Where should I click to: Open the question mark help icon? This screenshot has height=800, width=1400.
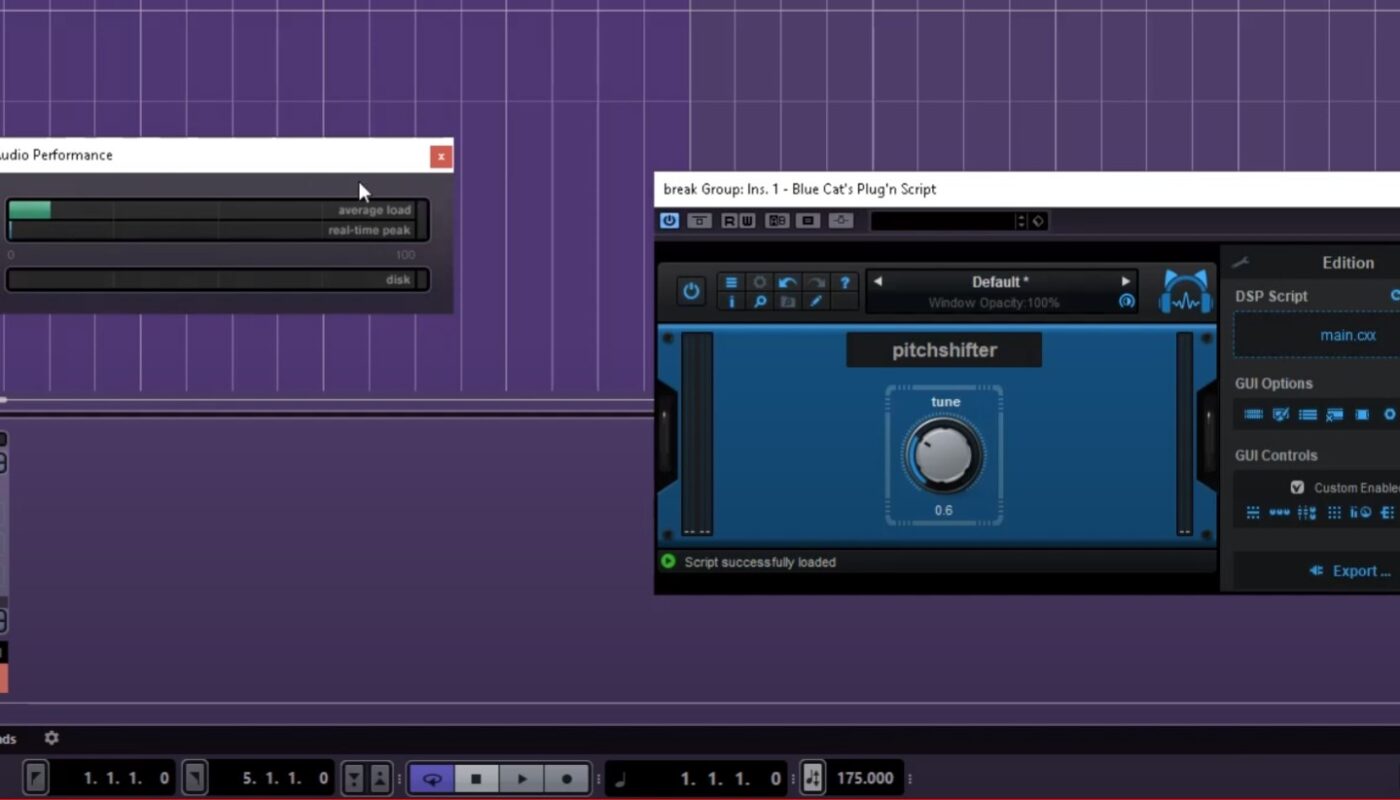click(845, 282)
